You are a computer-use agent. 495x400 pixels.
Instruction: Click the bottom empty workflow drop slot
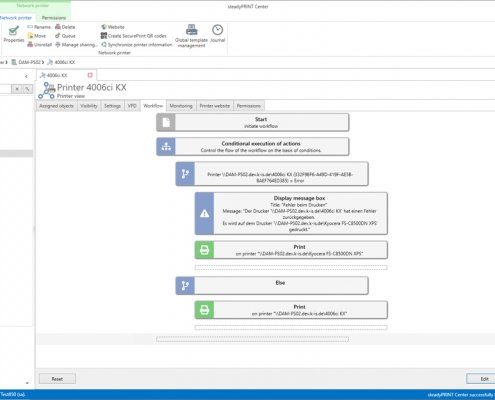[253, 339]
